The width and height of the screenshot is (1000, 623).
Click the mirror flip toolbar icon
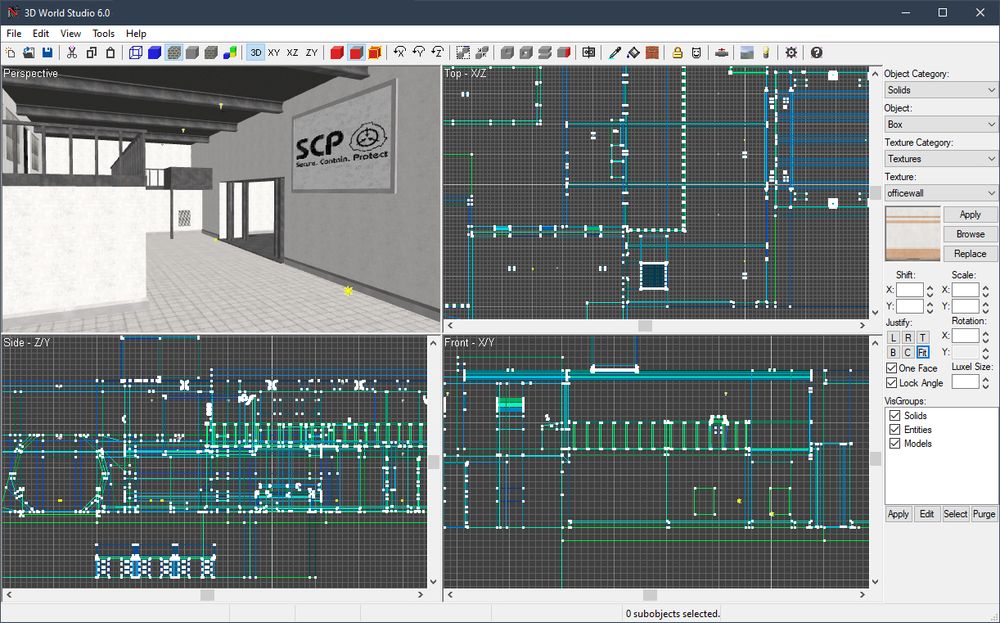coord(589,52)
